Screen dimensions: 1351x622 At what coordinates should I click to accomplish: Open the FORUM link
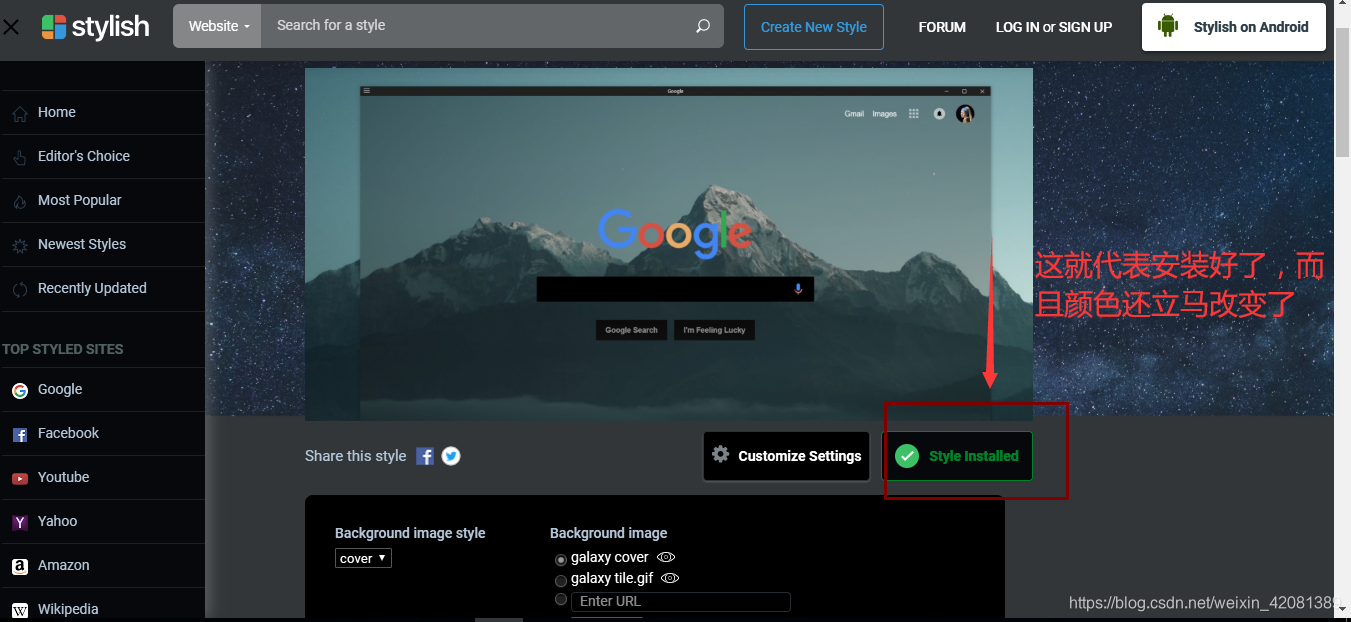942,27
